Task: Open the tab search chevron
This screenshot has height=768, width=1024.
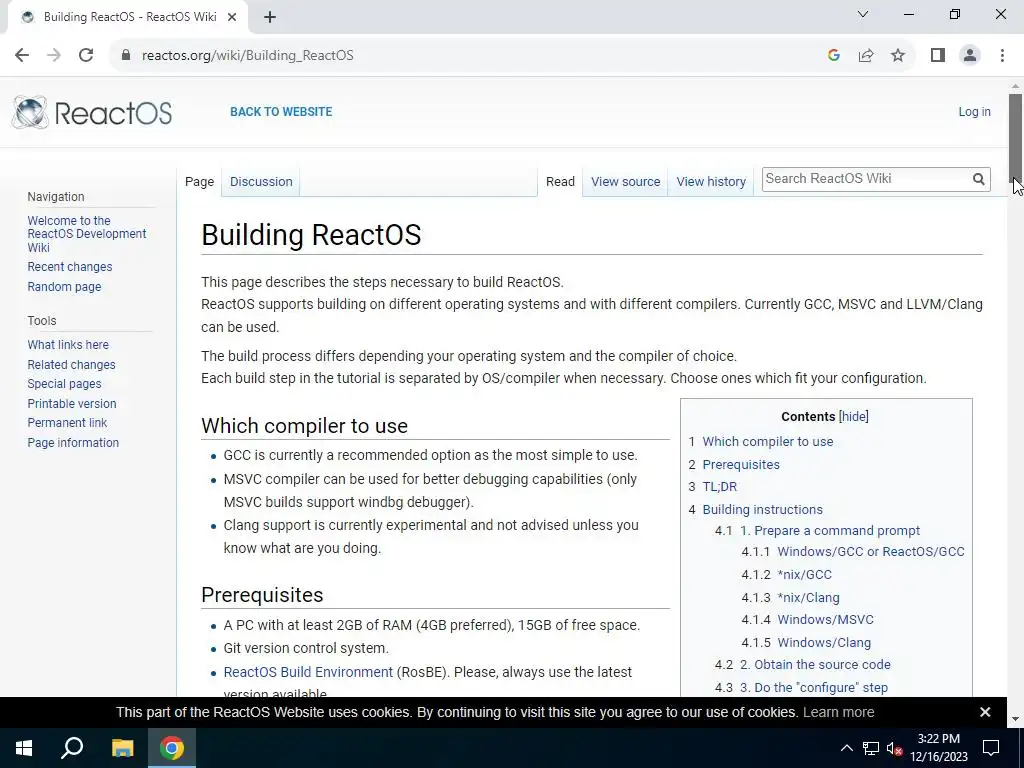Action: point(863,14)
